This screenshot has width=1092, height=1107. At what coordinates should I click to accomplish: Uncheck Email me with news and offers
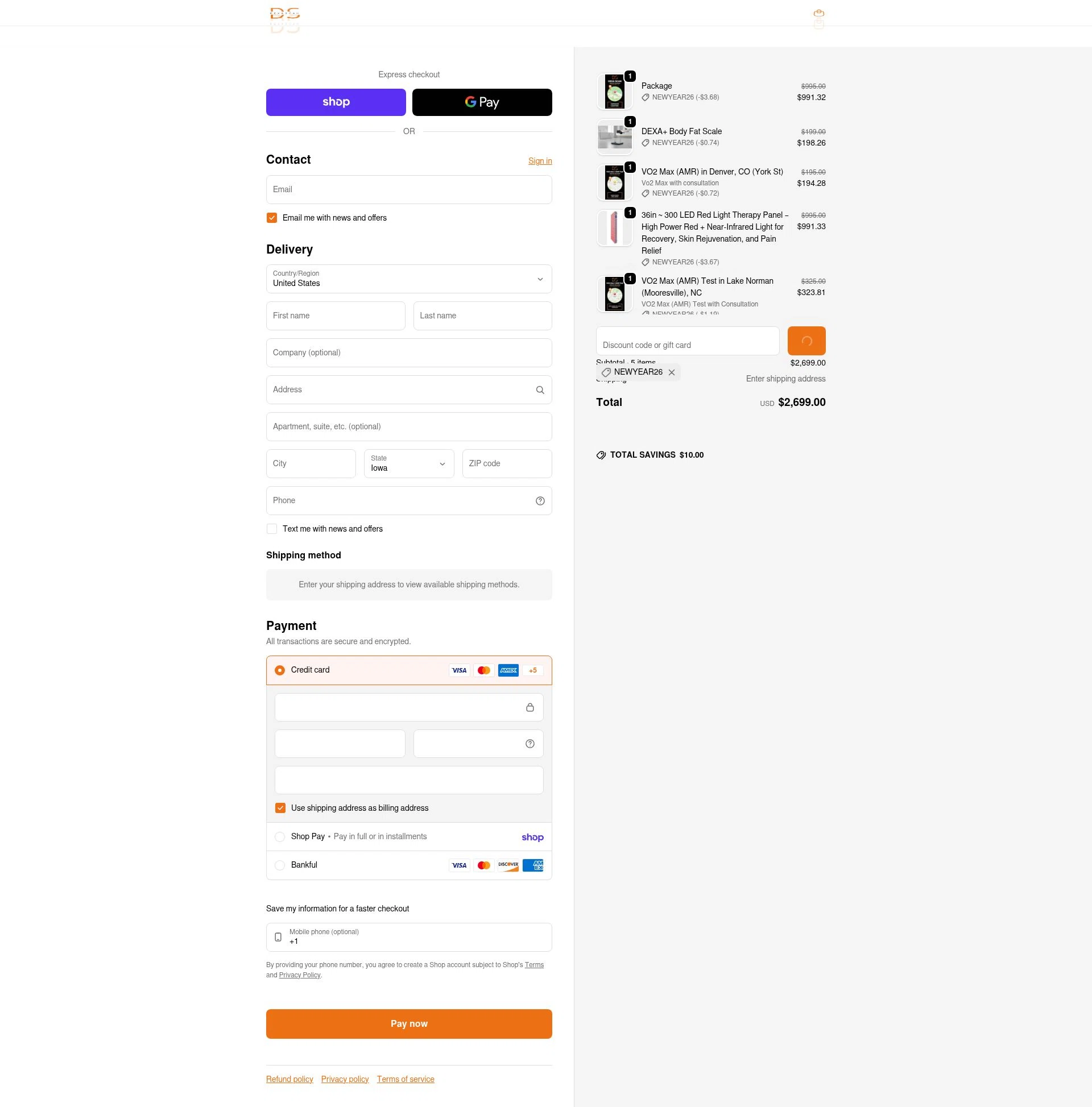click(272, 218)
